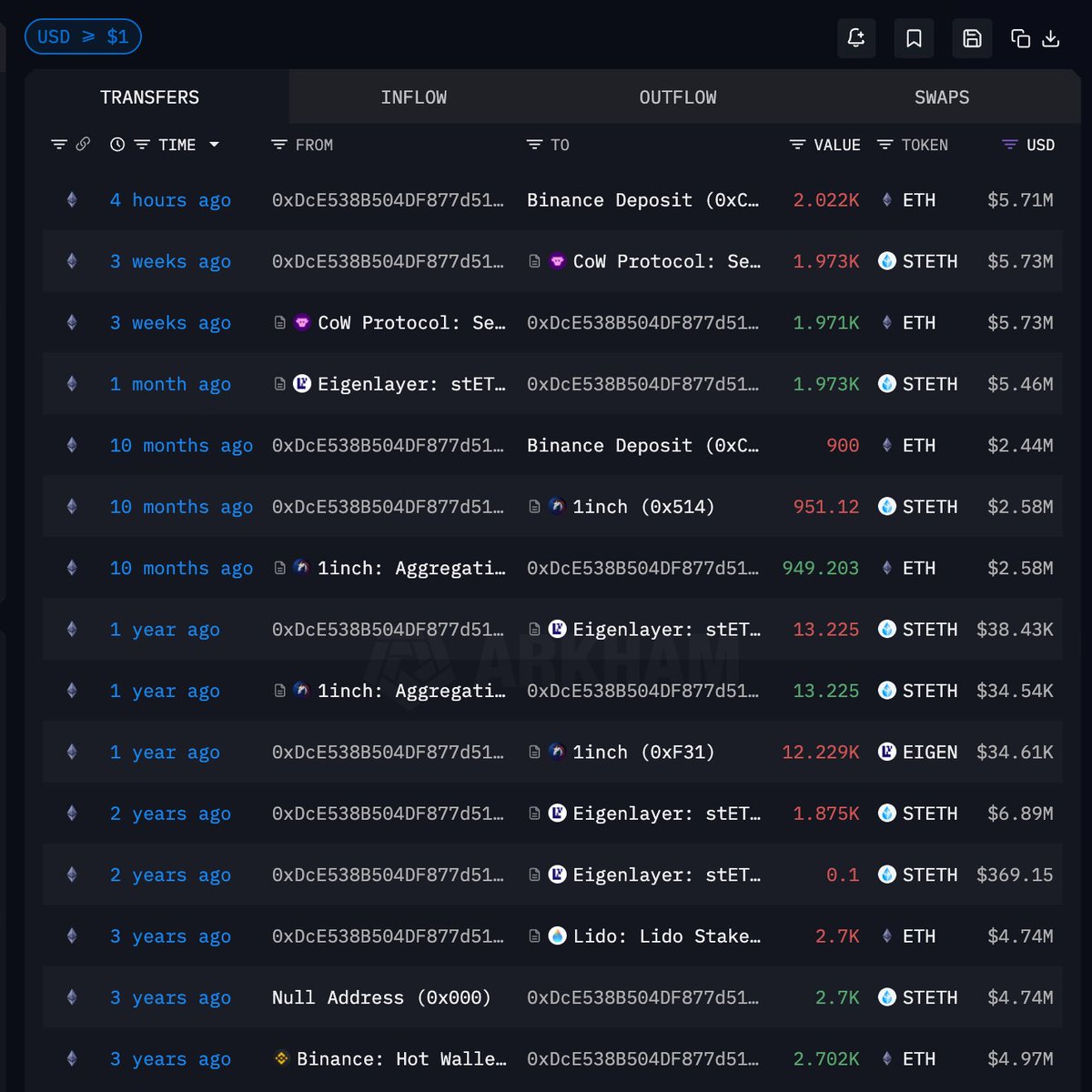Click the 0.1 value cell
The width and height of the screenshot is (1092, 1092).
click(843, 875)
